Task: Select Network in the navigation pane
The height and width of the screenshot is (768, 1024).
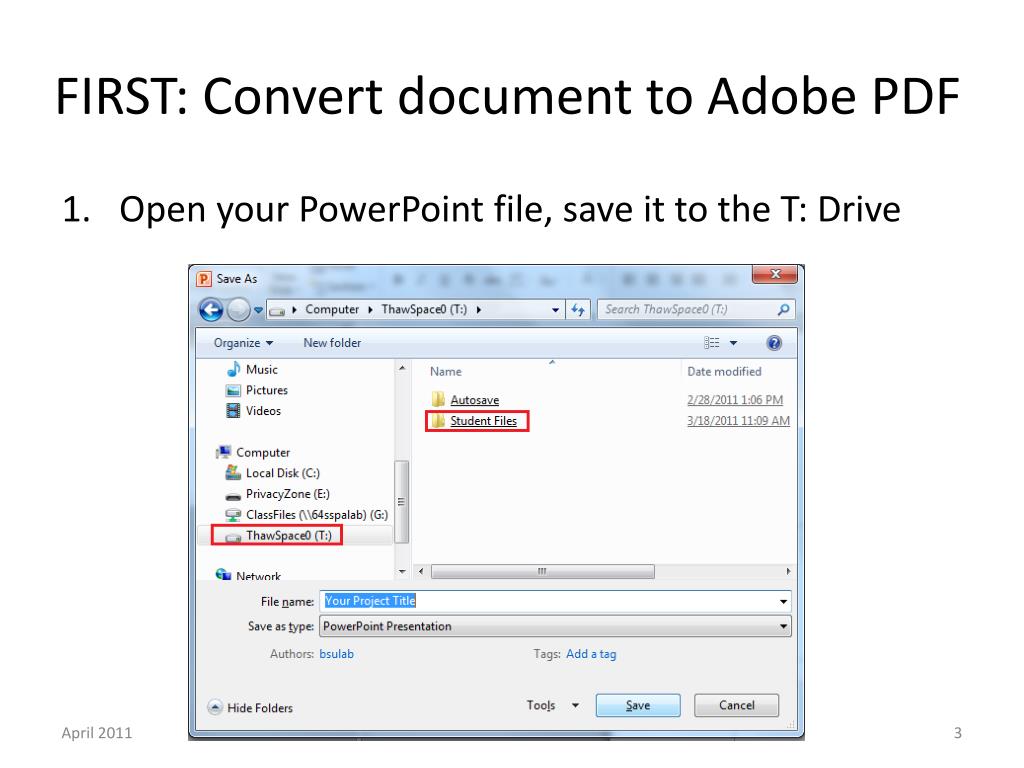Action: pos(258,576)
